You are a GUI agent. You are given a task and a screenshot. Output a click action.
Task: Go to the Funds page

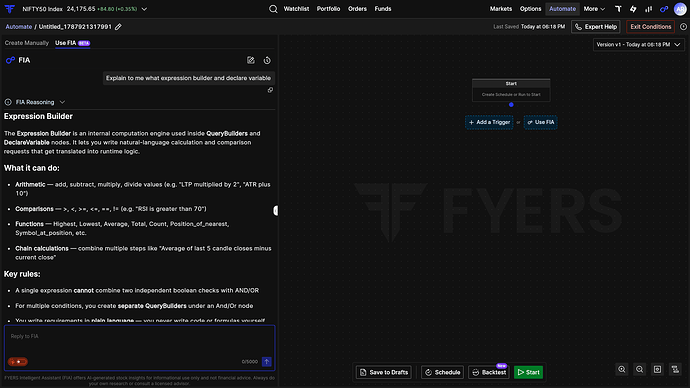tap(383, 9)
